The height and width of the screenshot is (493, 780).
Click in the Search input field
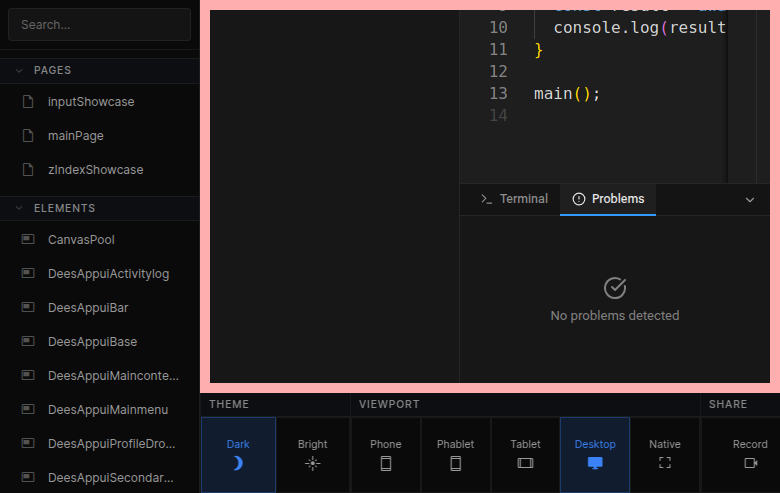(99, 25)
